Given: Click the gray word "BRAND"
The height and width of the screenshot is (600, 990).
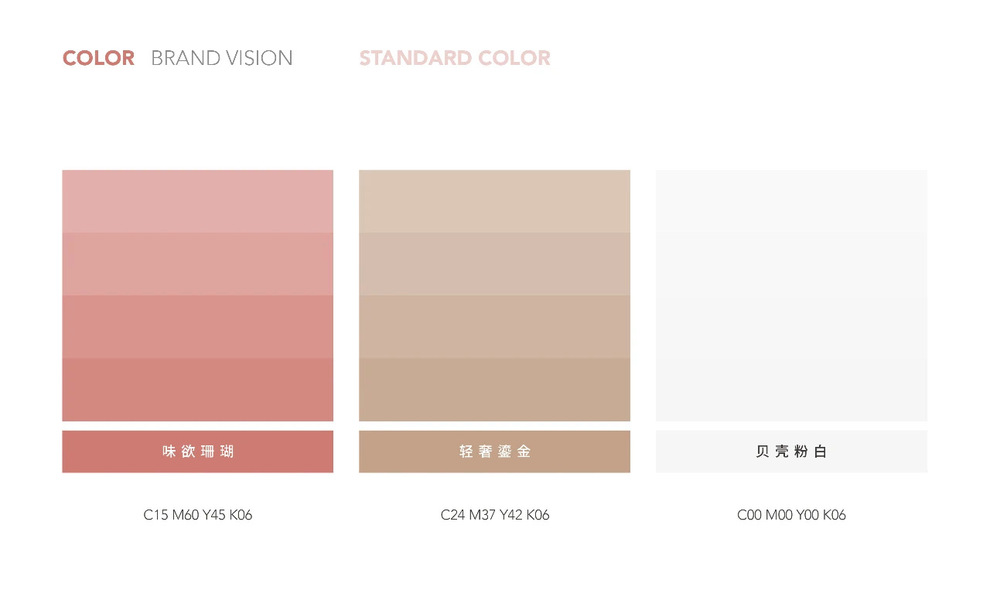Looking at the screenshot, I should pos(187,58).
